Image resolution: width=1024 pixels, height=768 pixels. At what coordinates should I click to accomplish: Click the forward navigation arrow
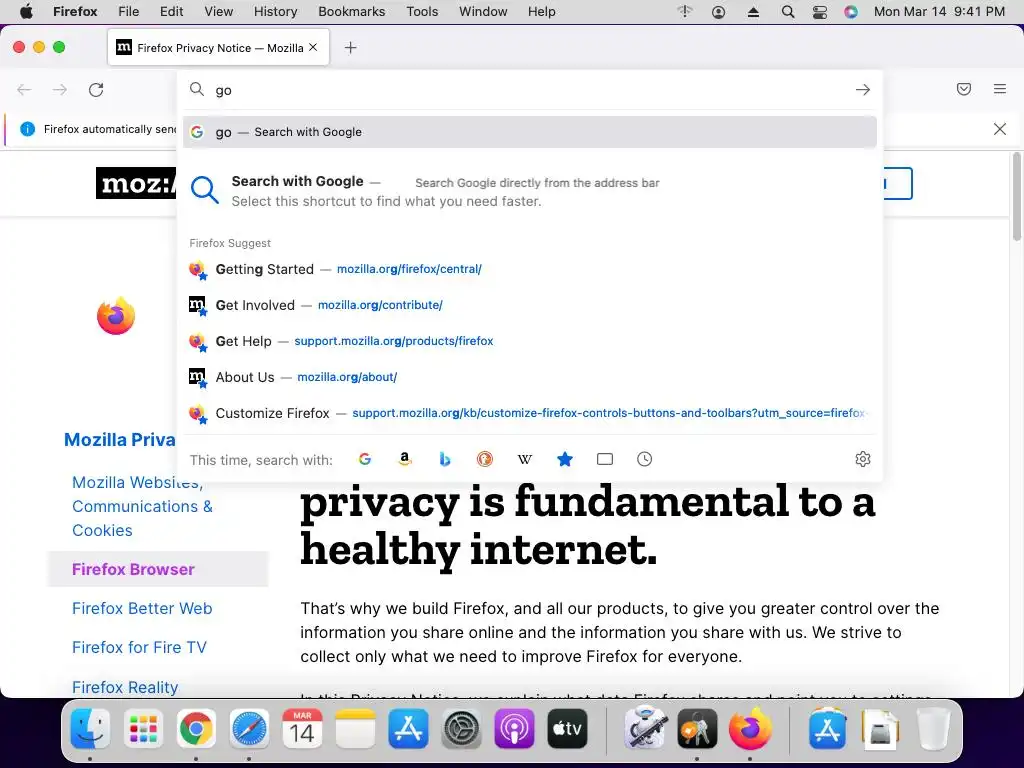pyautogui.click(x=60, y=89)
